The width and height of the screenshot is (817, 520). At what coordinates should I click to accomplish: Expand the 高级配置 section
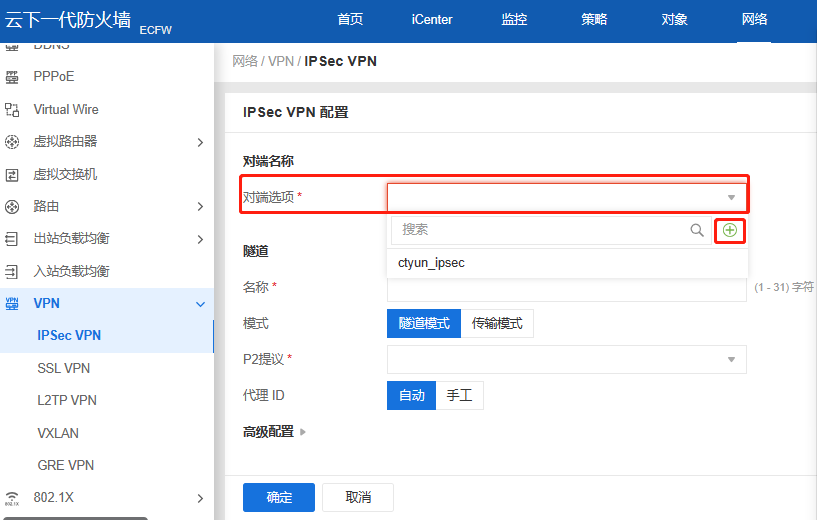[274, 432]
